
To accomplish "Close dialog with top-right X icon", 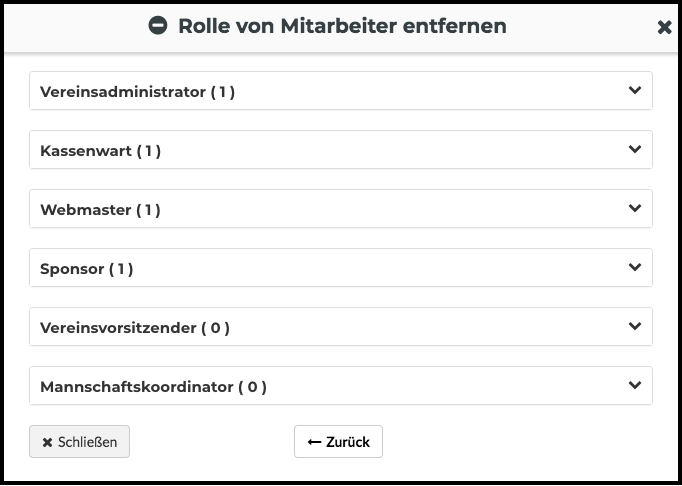I will pos(664,27).
